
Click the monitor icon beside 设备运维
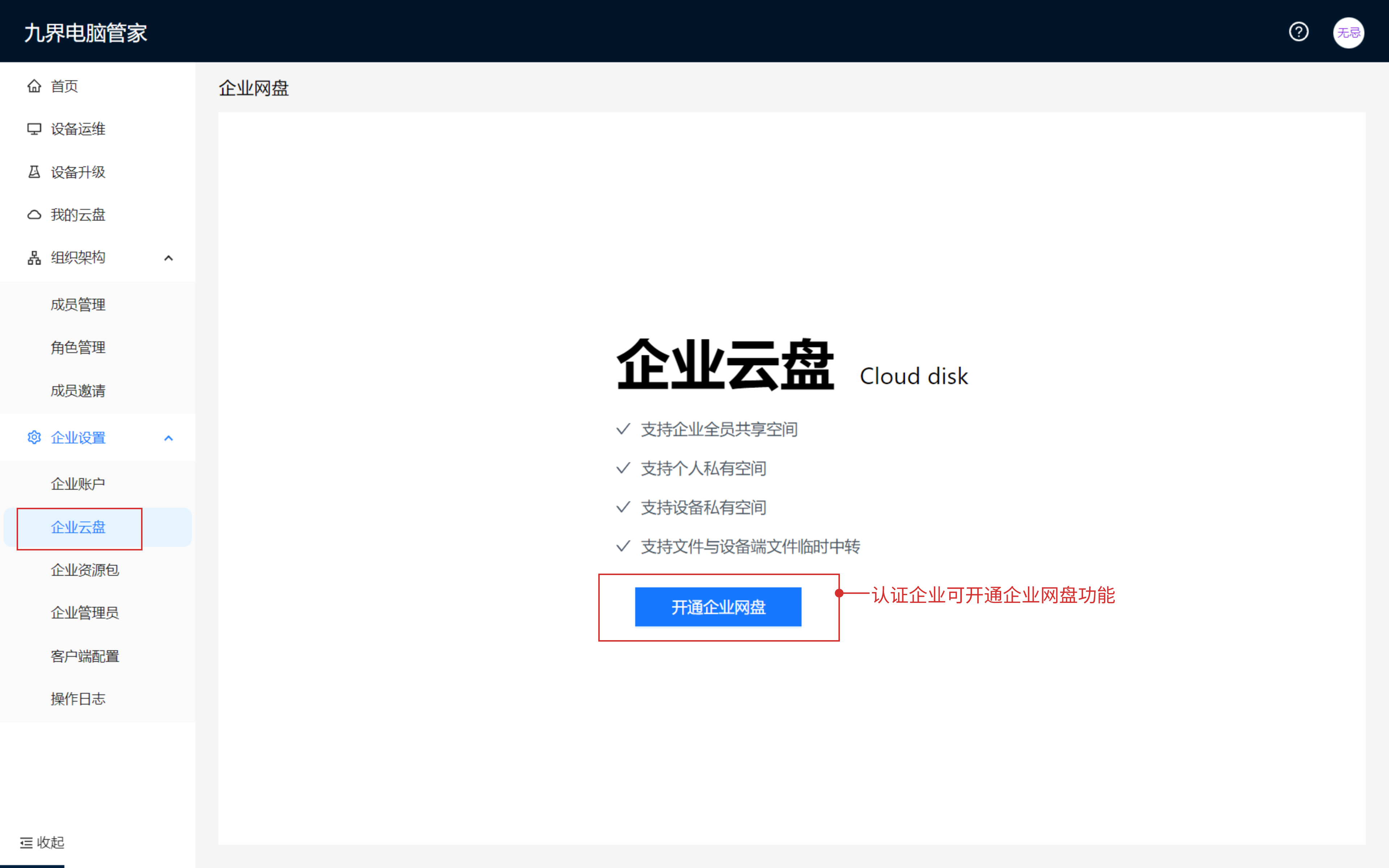tap(34, 129)
